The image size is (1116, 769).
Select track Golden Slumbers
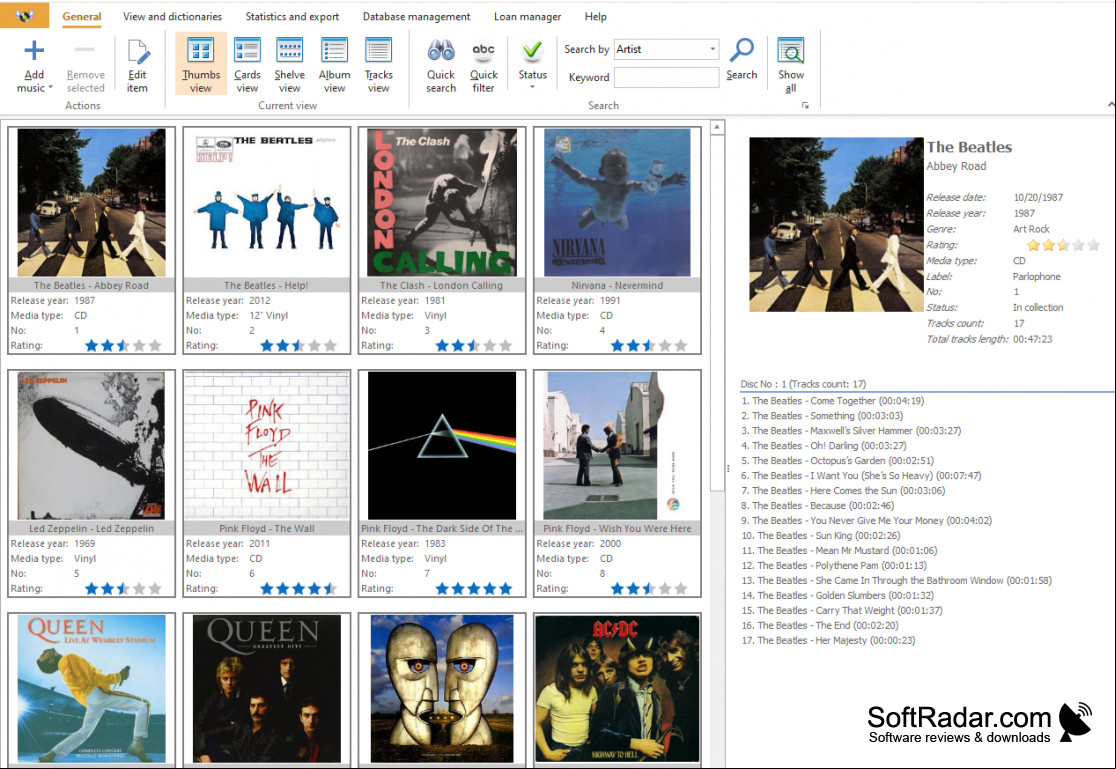pyautogui.click(x=838, y=595)
